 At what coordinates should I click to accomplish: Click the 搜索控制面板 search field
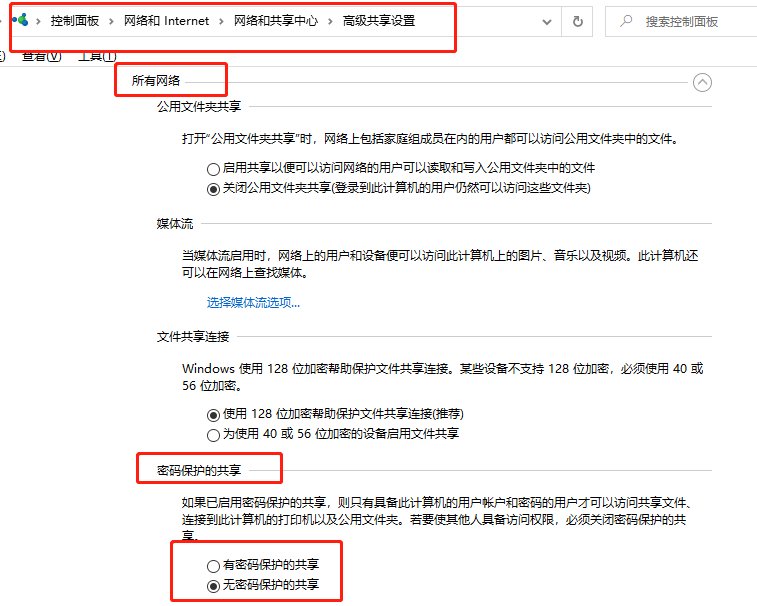point(690,21)
